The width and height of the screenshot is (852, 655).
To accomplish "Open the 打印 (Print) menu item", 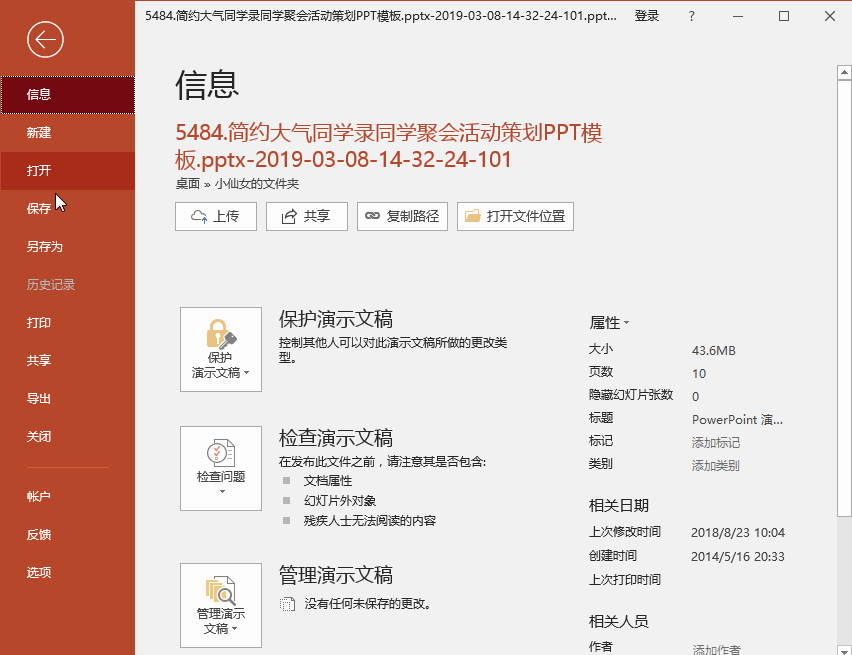I will coord(38,322).
